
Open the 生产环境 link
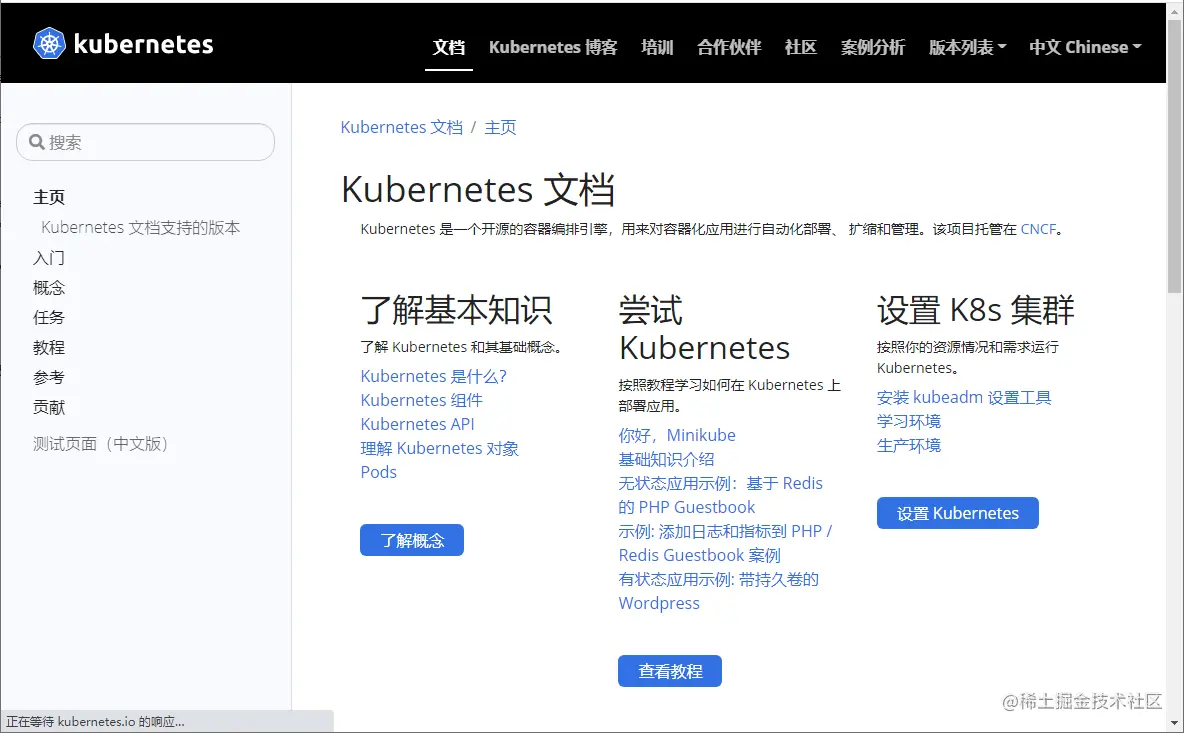pyautogui.click(x=908, y=445)
